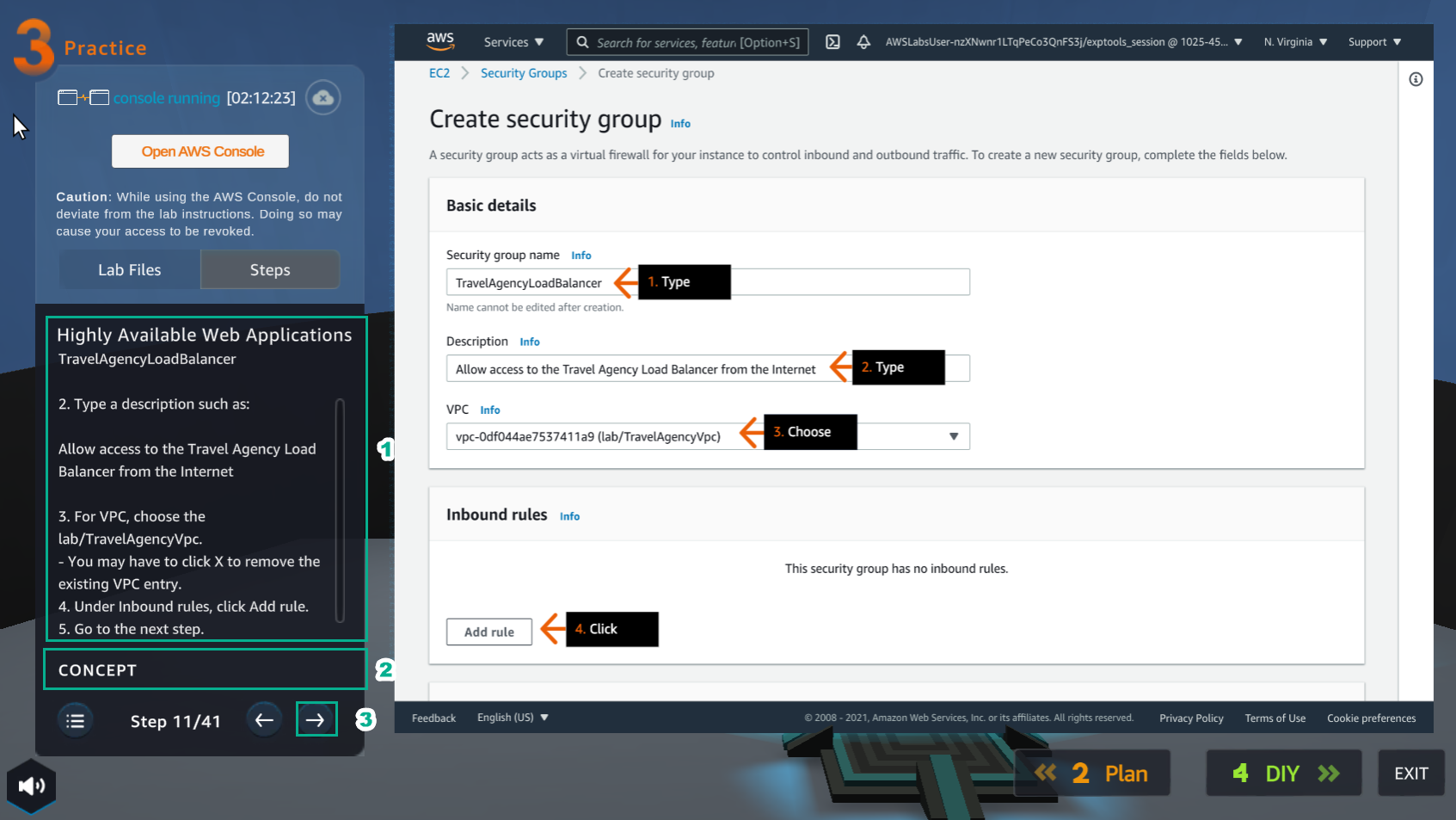
Task: Click the Add rule button
Action: (x=489, y=632)
